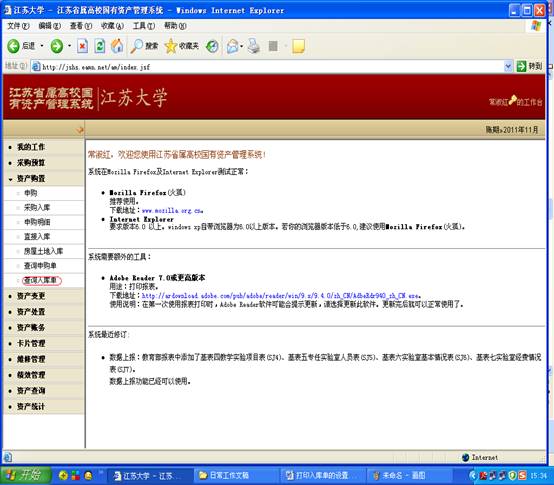Select 查询申购单 in sidebar

[40, 266]
